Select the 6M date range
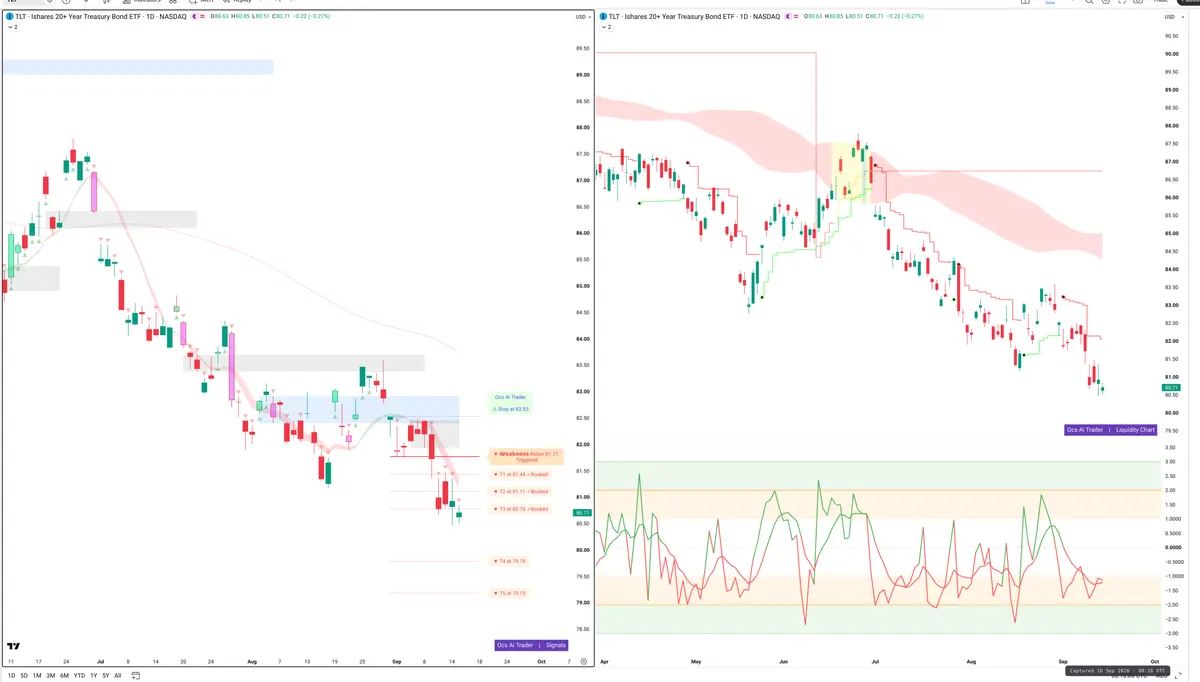The height and width of the screenshot is (682, 1200). coord(64,676)
